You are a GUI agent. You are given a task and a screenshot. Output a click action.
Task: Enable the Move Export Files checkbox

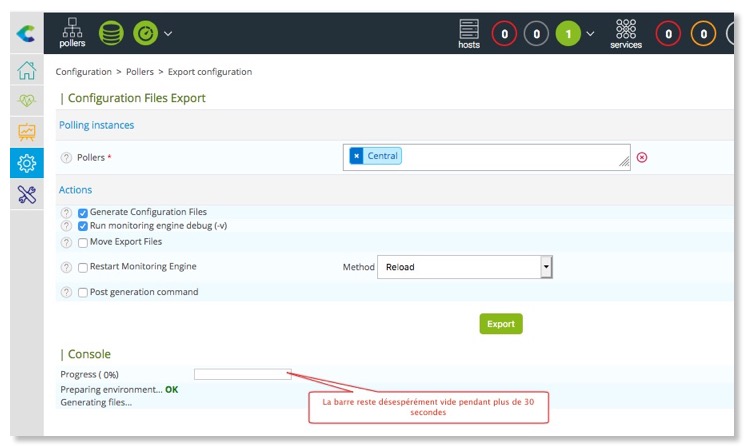tap(83, 242)
